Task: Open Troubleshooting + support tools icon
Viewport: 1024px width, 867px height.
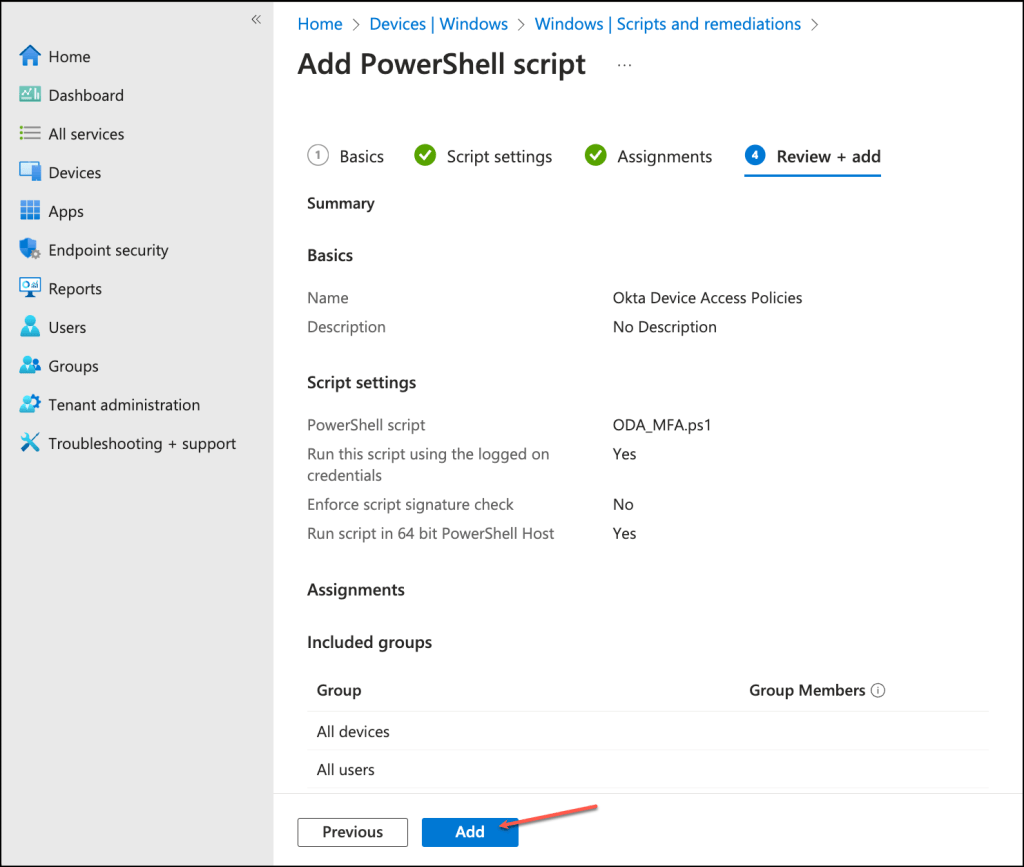Action: click(30, 443)
